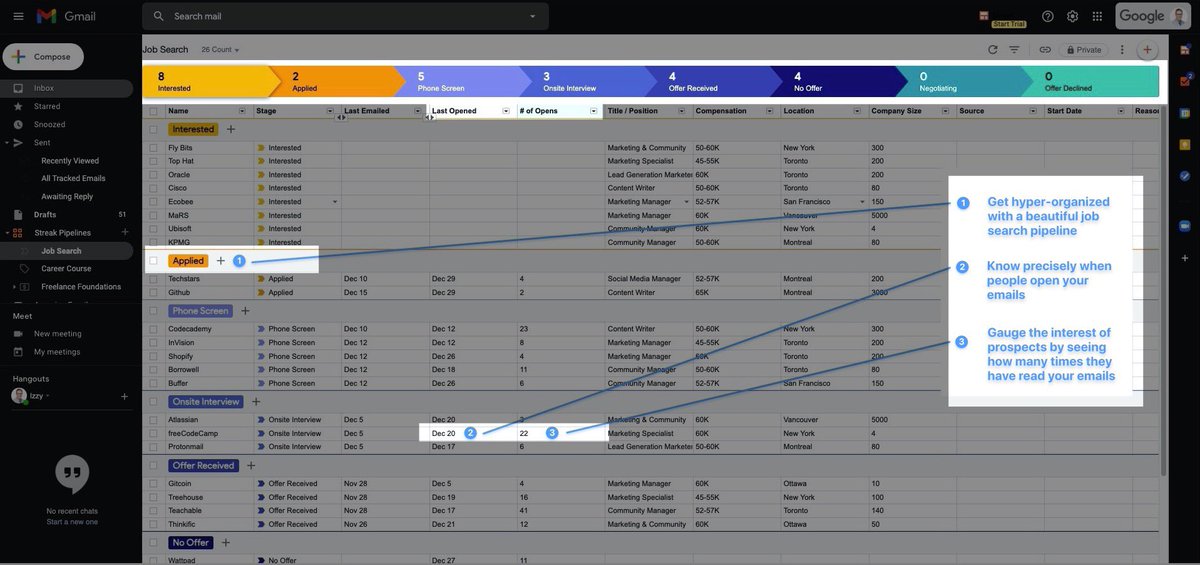
Task: Open the Last Opened column dropdown
Action: coord(506,111)
